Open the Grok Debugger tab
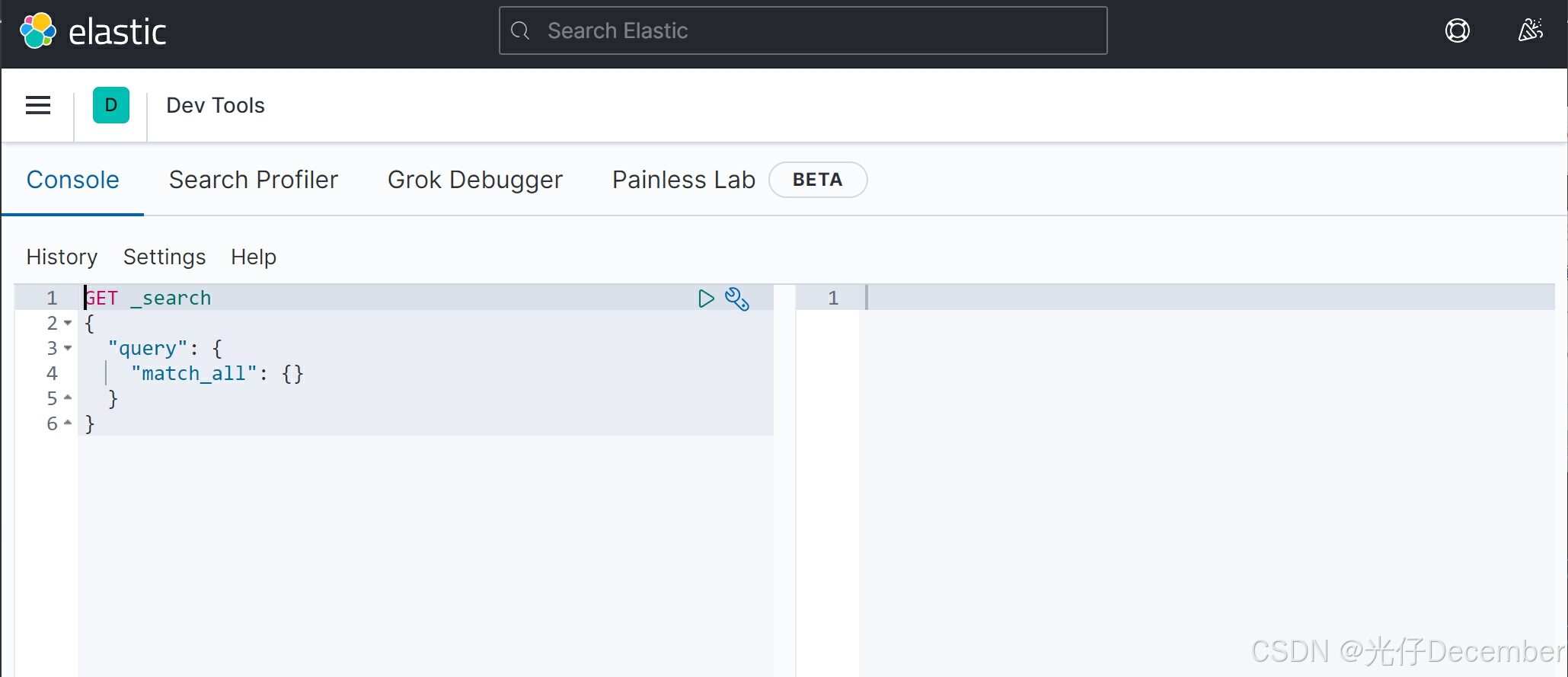 click(475, 180)
